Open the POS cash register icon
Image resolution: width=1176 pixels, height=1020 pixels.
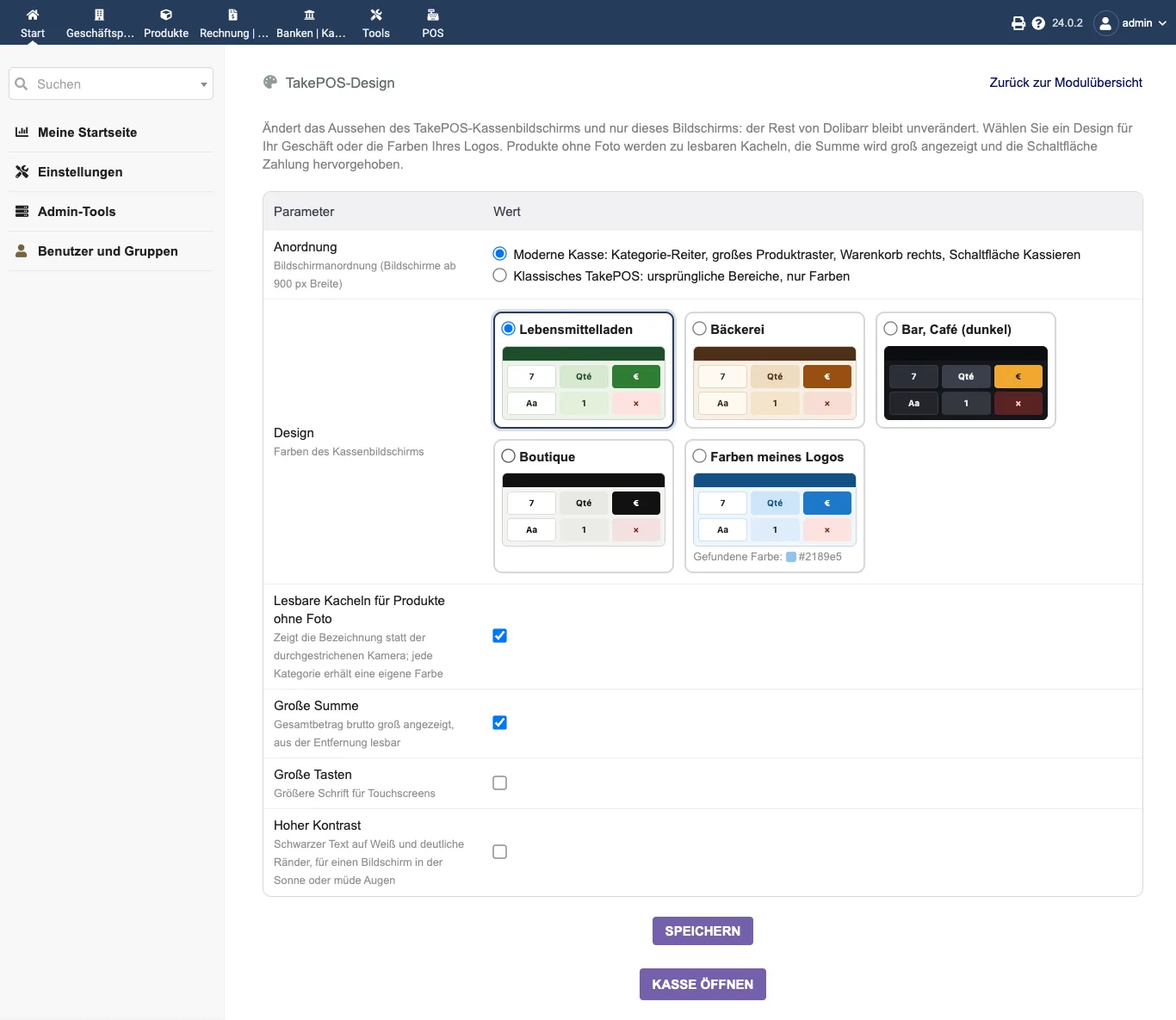click(x=433, y=15)
